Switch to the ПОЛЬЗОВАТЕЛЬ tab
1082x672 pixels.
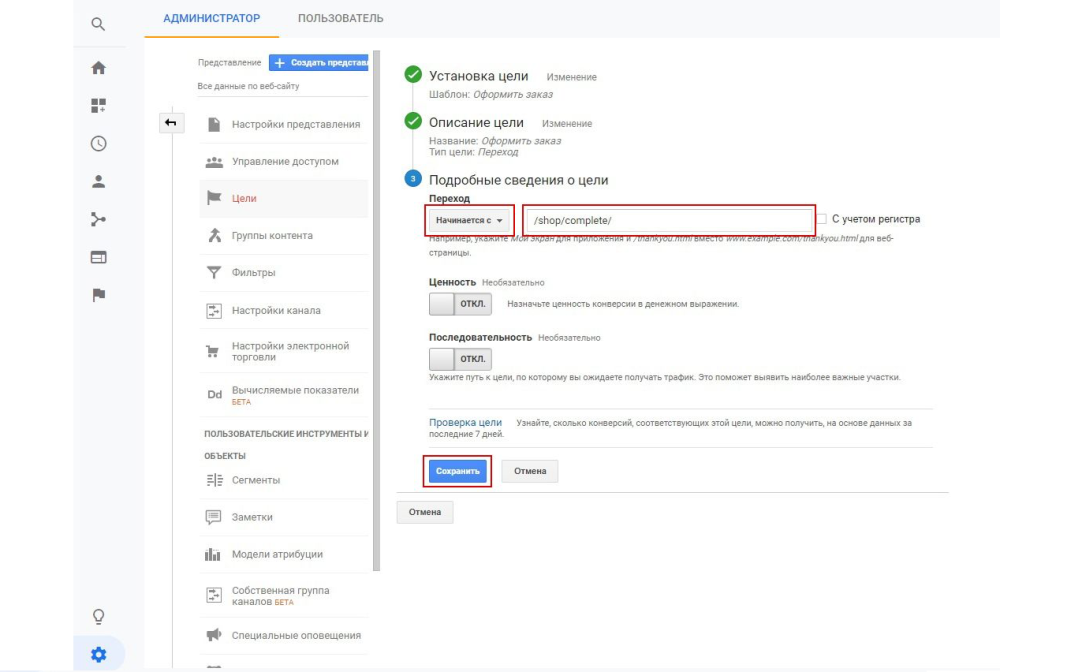point(340,19)
